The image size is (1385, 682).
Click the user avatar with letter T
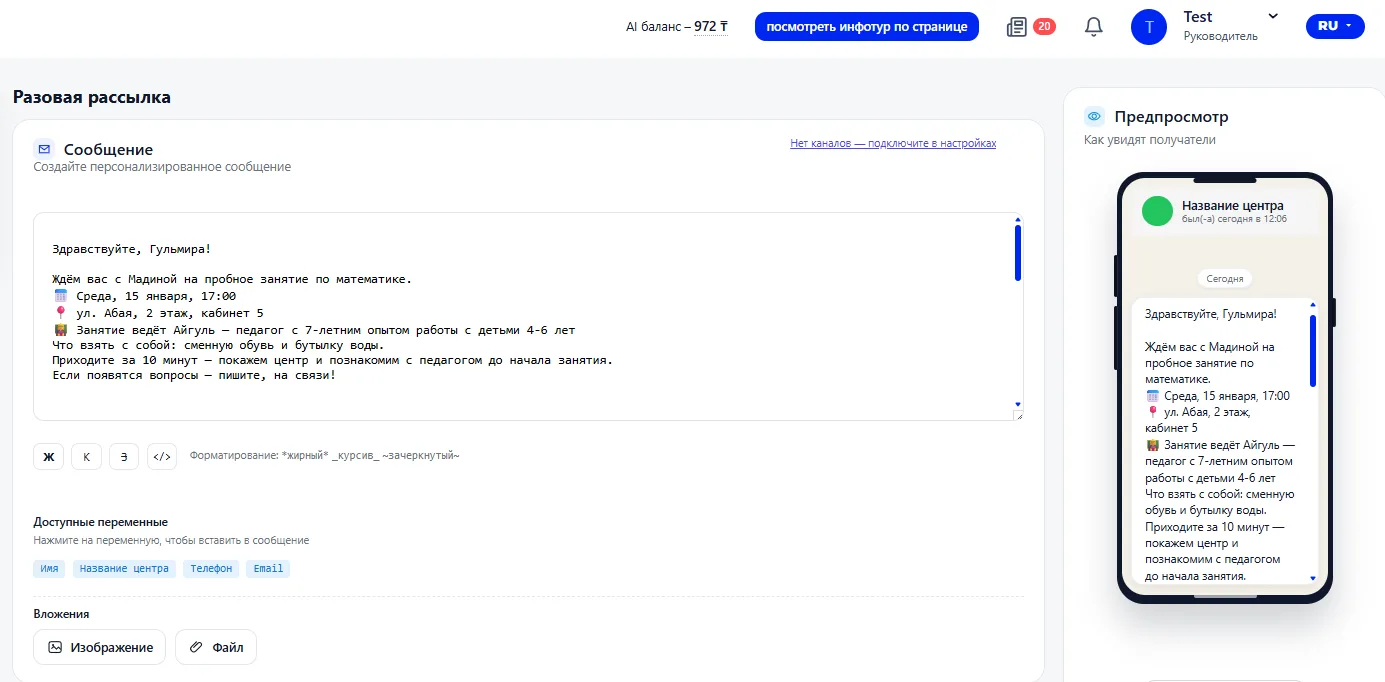(1148, 27)
